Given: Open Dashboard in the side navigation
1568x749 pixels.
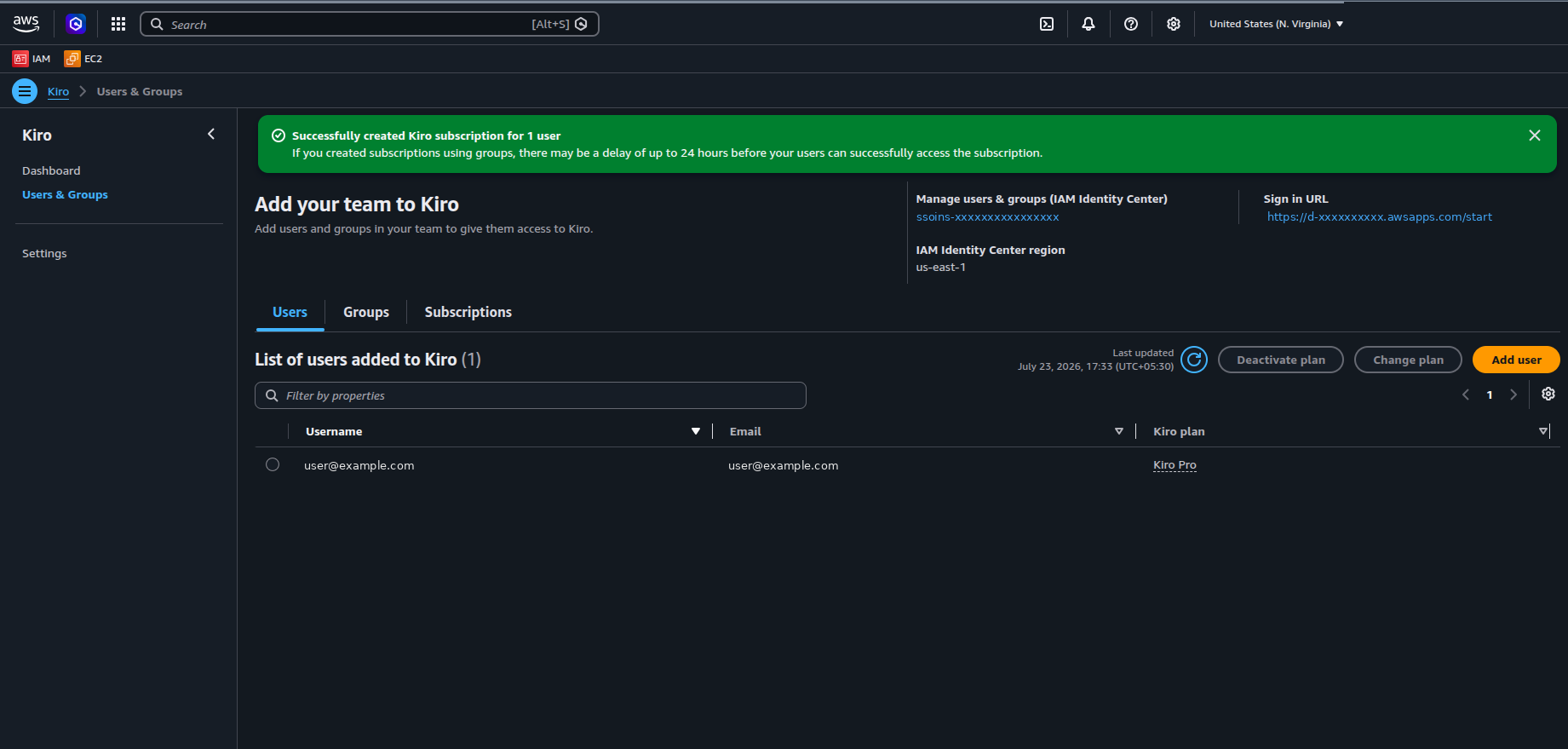Looking at the screenshot, I should 51,170.
